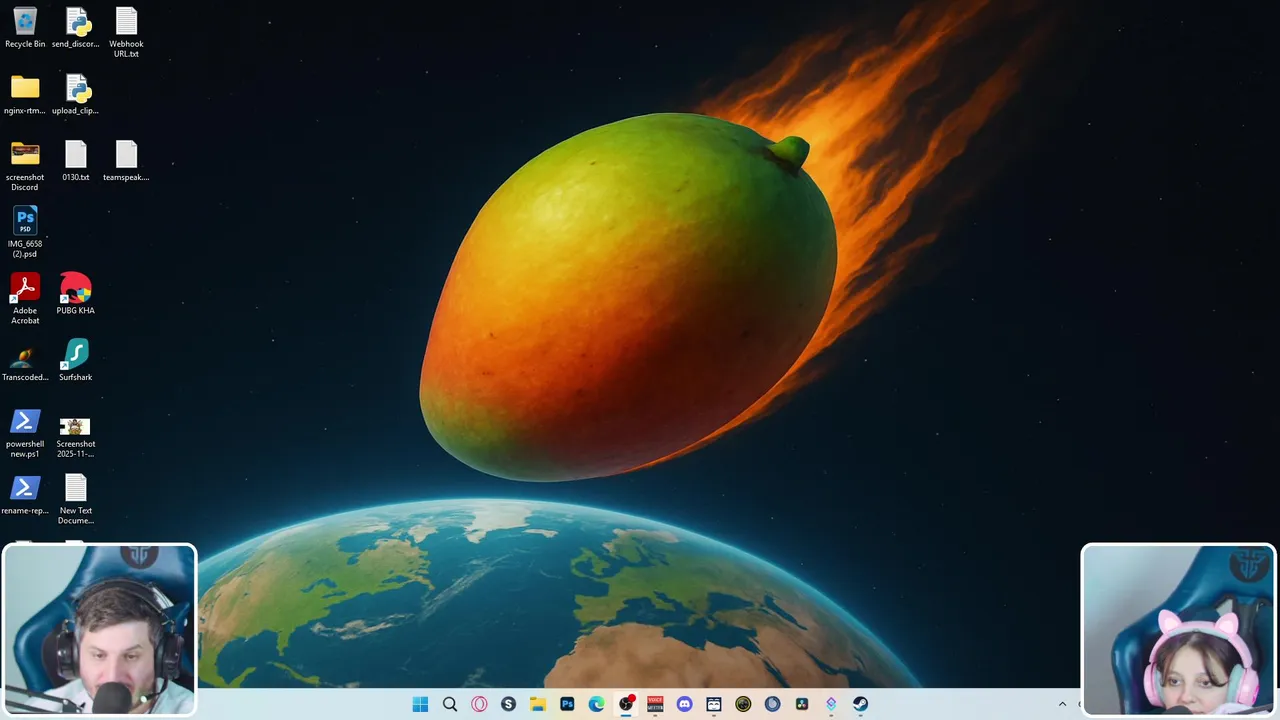Click the left webcam overlay of man
Viewport: 1280px width, 720px height.
(99, 630)
